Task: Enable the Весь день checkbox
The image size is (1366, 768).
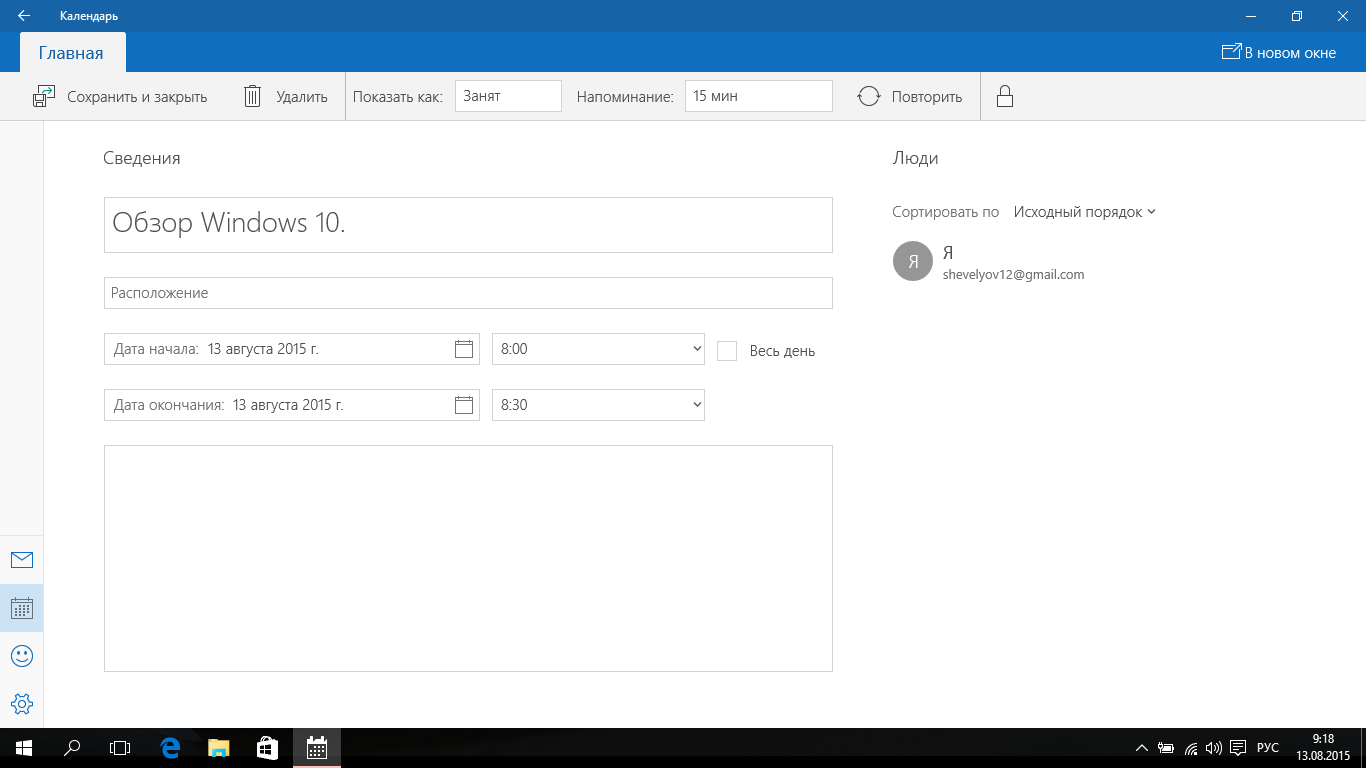Action: 727,351
